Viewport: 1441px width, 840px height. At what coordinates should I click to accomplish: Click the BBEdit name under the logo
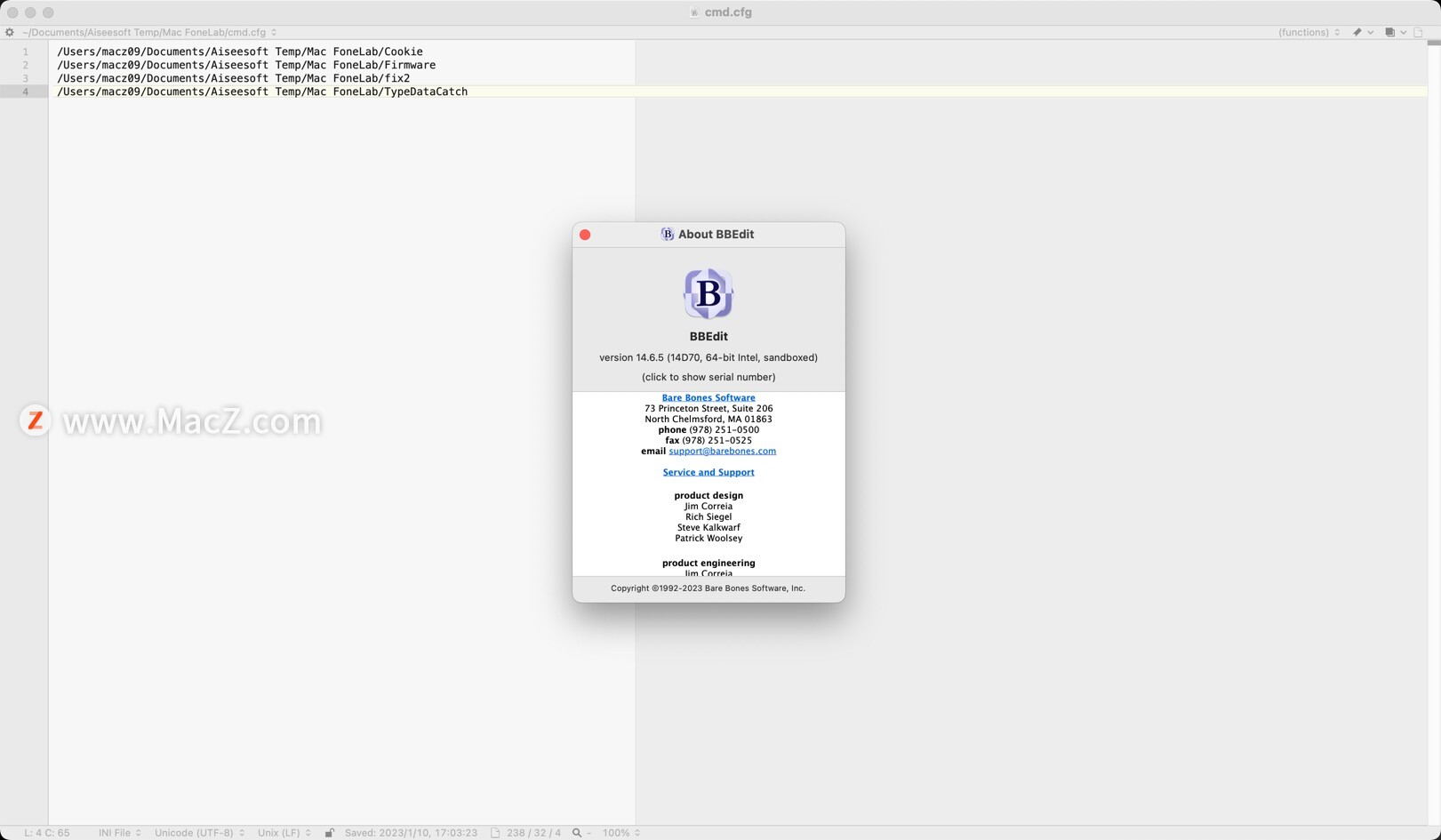[708, 336]
